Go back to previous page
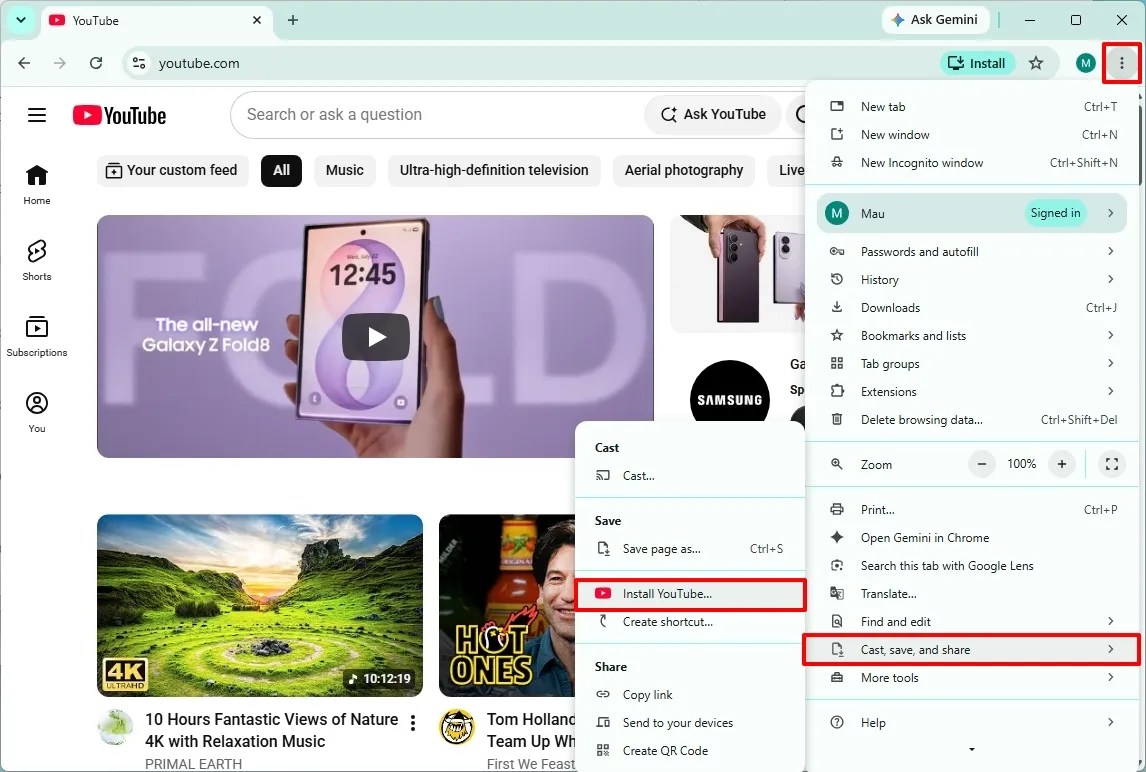This screenshot has width=1146, height=772. (24, 64)
